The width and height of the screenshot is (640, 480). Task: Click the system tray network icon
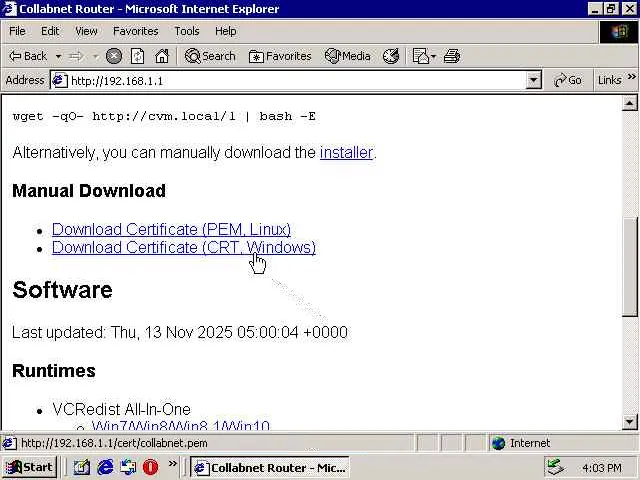pyautogui.click(x=556, y=467)
